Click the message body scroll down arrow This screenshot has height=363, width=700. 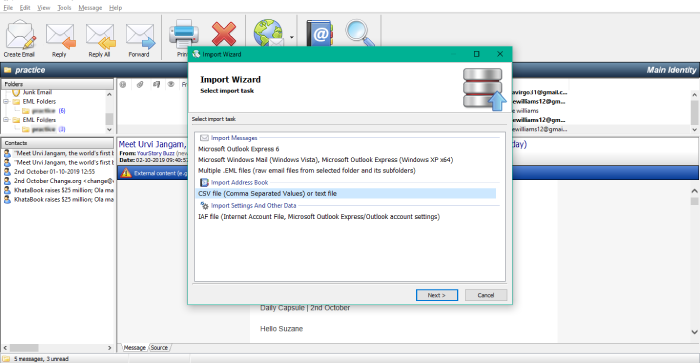coord(695,332)
